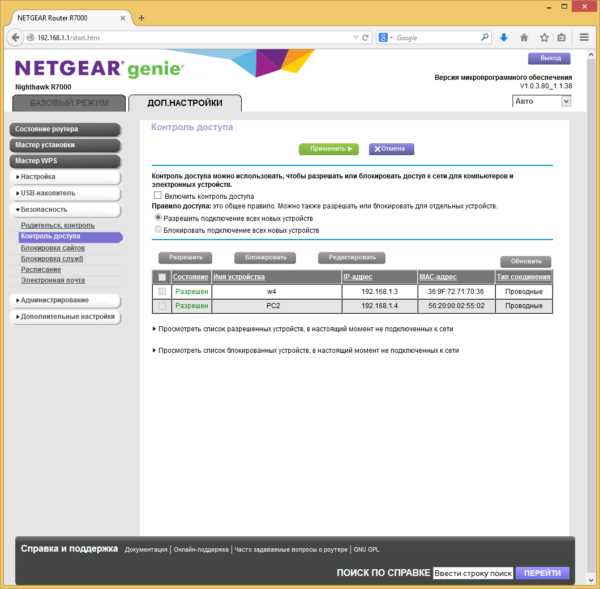
Task: Expand Дополнительные настройки section
Action: click(x=66, y=317)
